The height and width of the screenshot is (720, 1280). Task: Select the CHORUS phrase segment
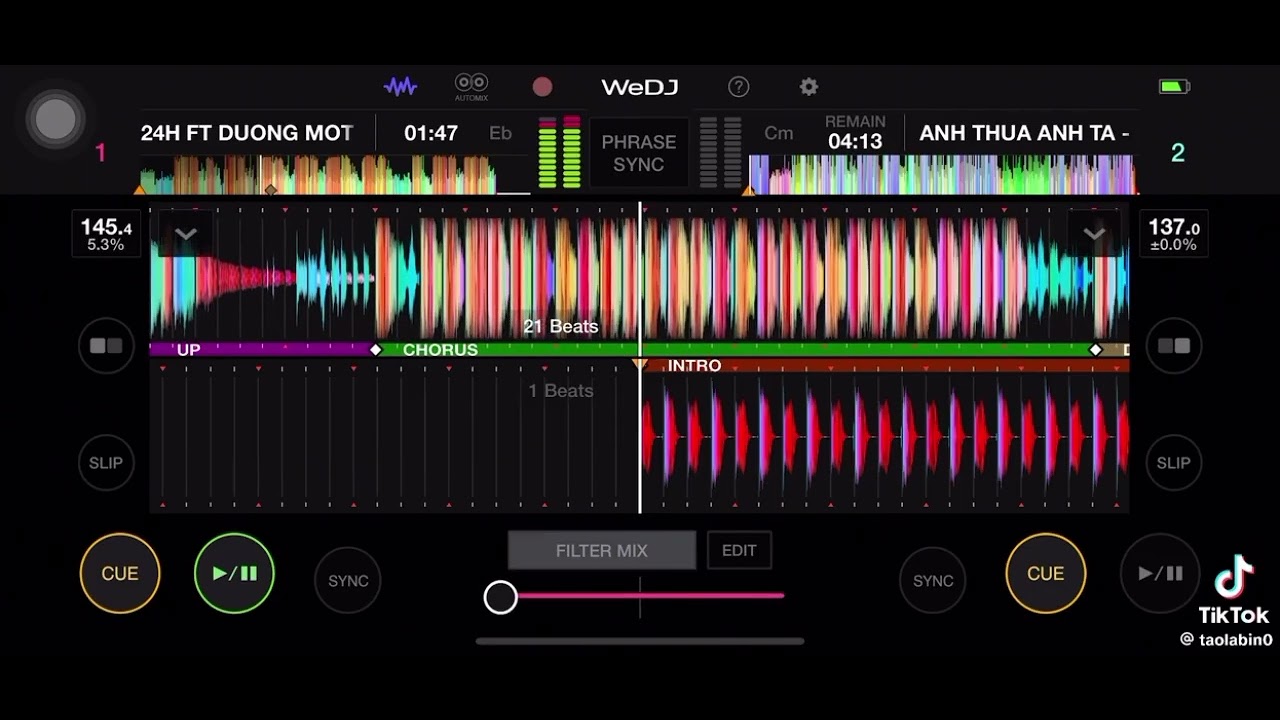point(735,350)
